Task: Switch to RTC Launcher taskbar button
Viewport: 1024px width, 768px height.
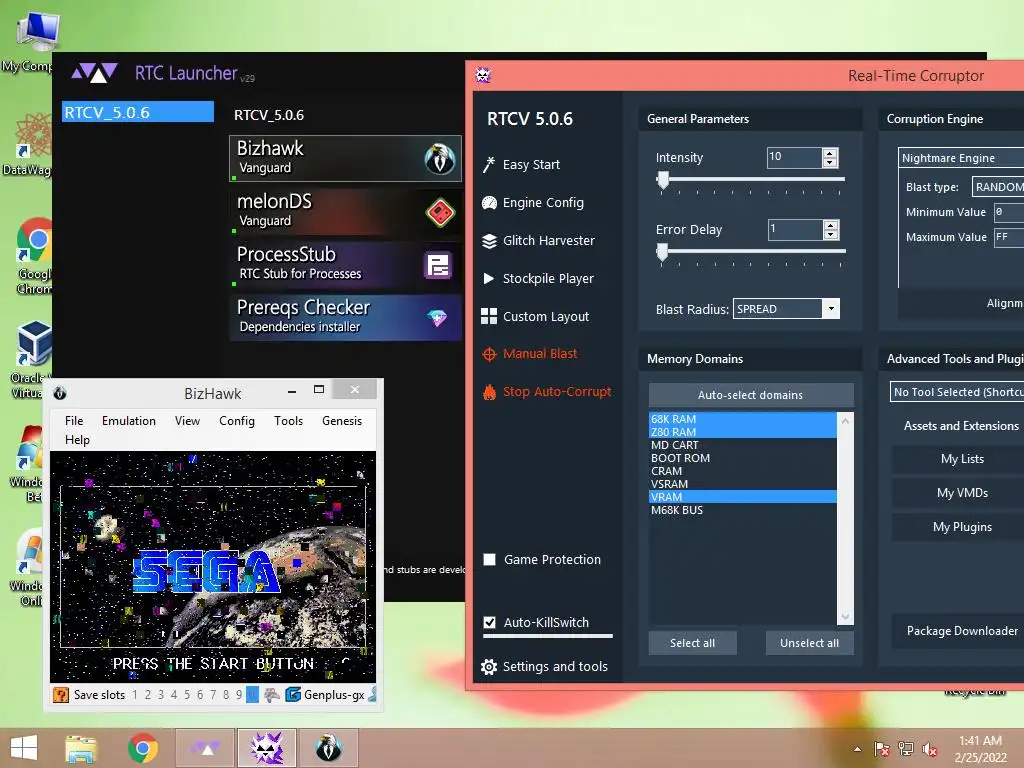Action: 206,748
